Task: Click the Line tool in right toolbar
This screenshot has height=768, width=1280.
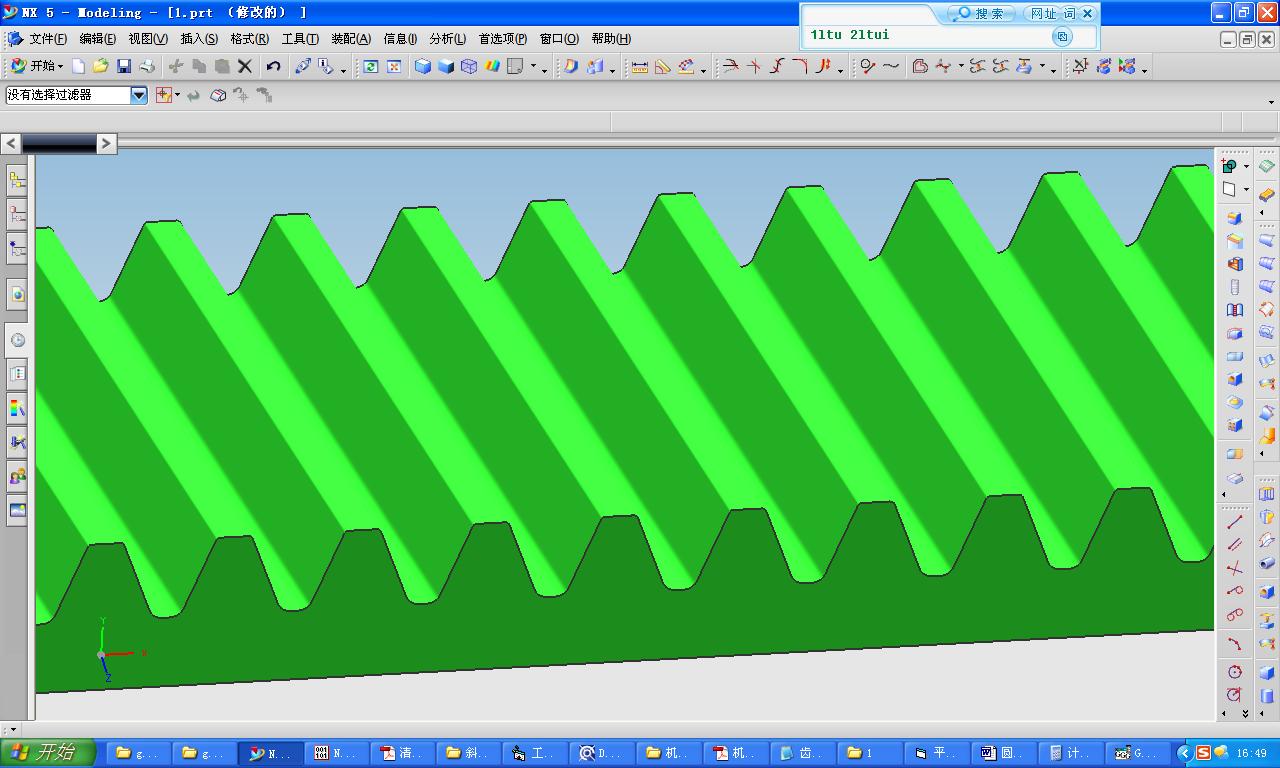Action: point(1235,522)
